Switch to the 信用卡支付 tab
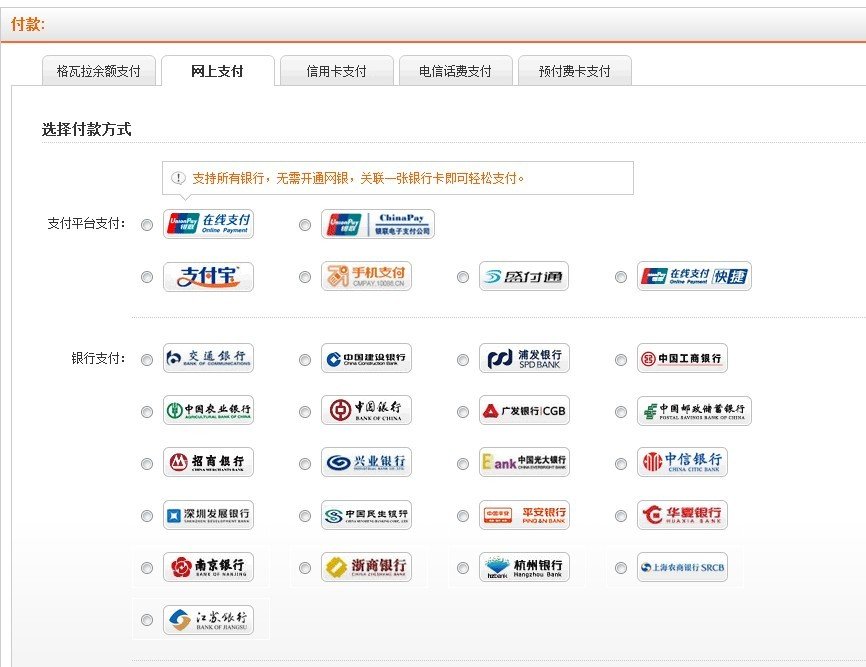This screenshot has height=667, width=866. coord(336,71)
